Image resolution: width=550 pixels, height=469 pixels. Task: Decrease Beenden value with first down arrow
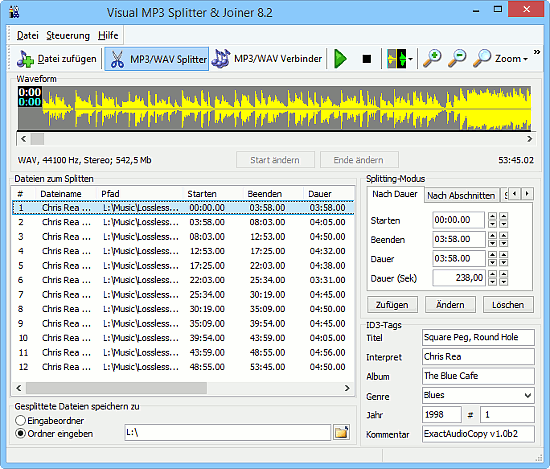(492, 243)
